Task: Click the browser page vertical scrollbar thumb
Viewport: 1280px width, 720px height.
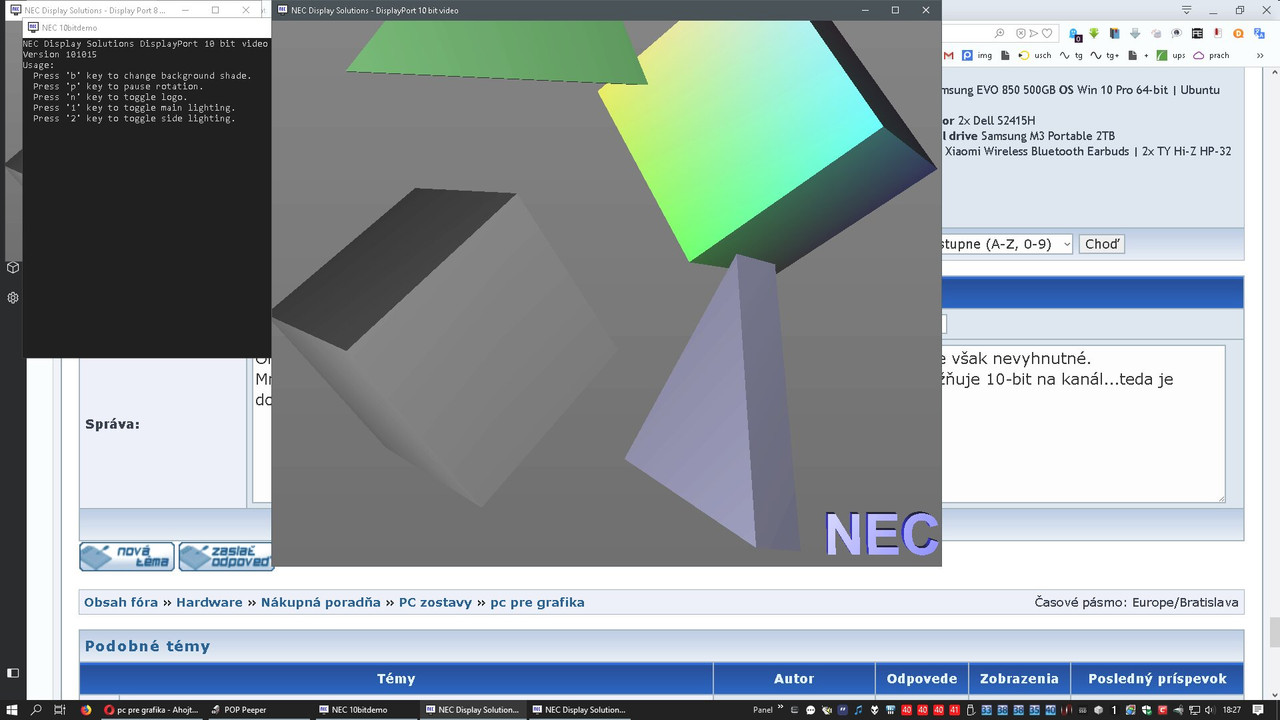Action: coord(1274,633)
